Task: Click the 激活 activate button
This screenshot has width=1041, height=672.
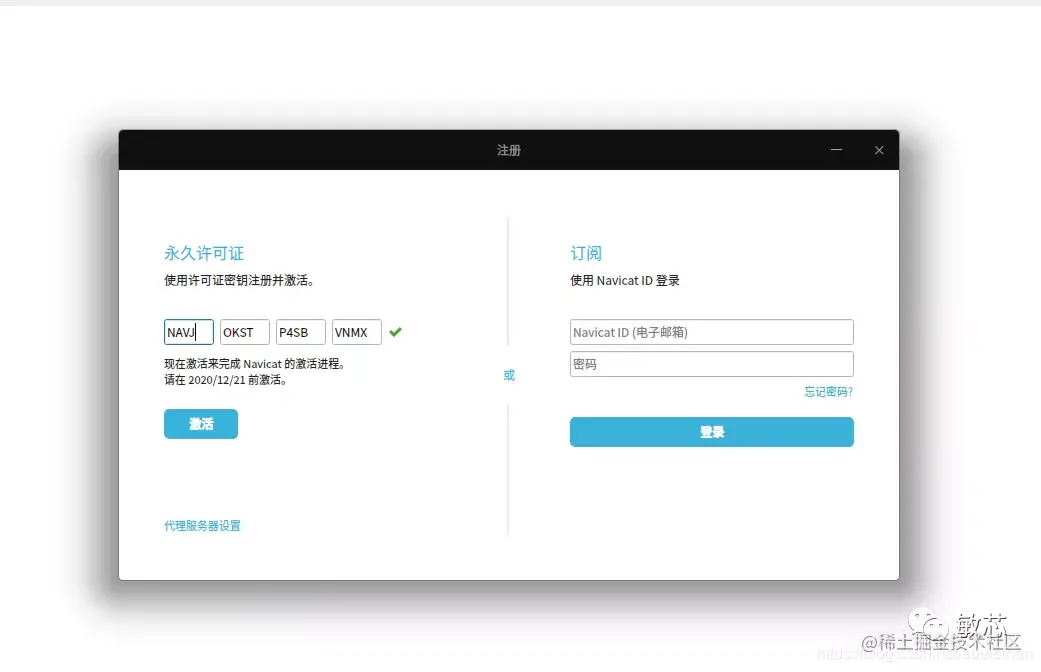Action: 200,424
